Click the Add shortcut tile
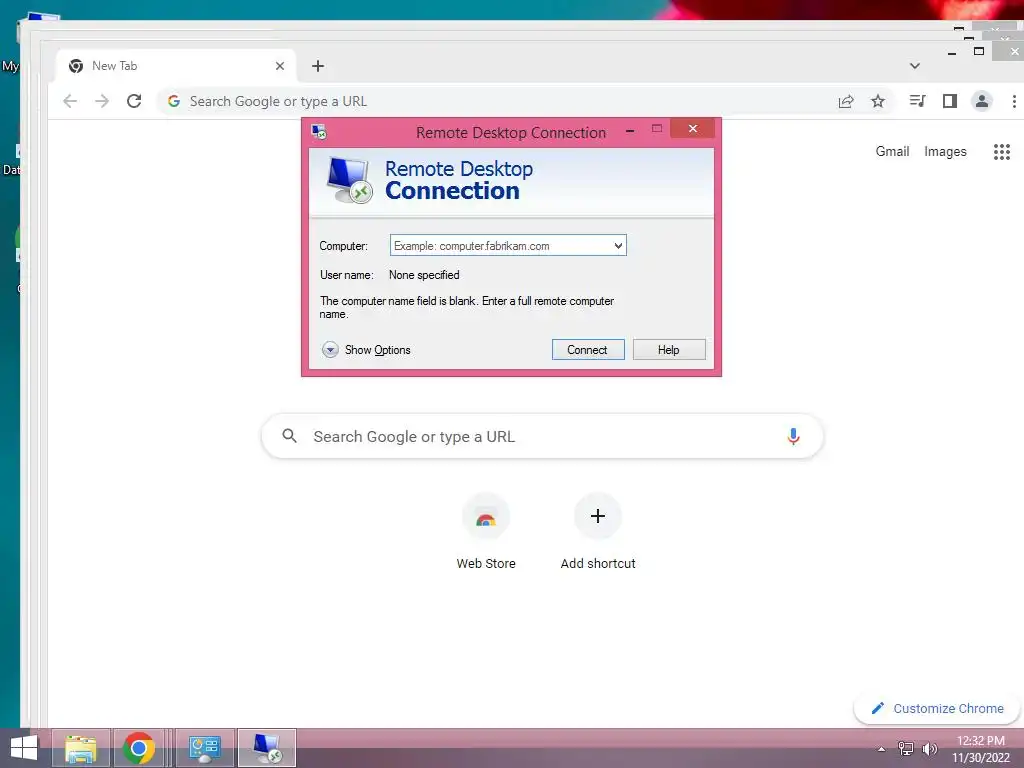Image resolution: width=1024 pixels, height=768 pixels. (598, 532)
